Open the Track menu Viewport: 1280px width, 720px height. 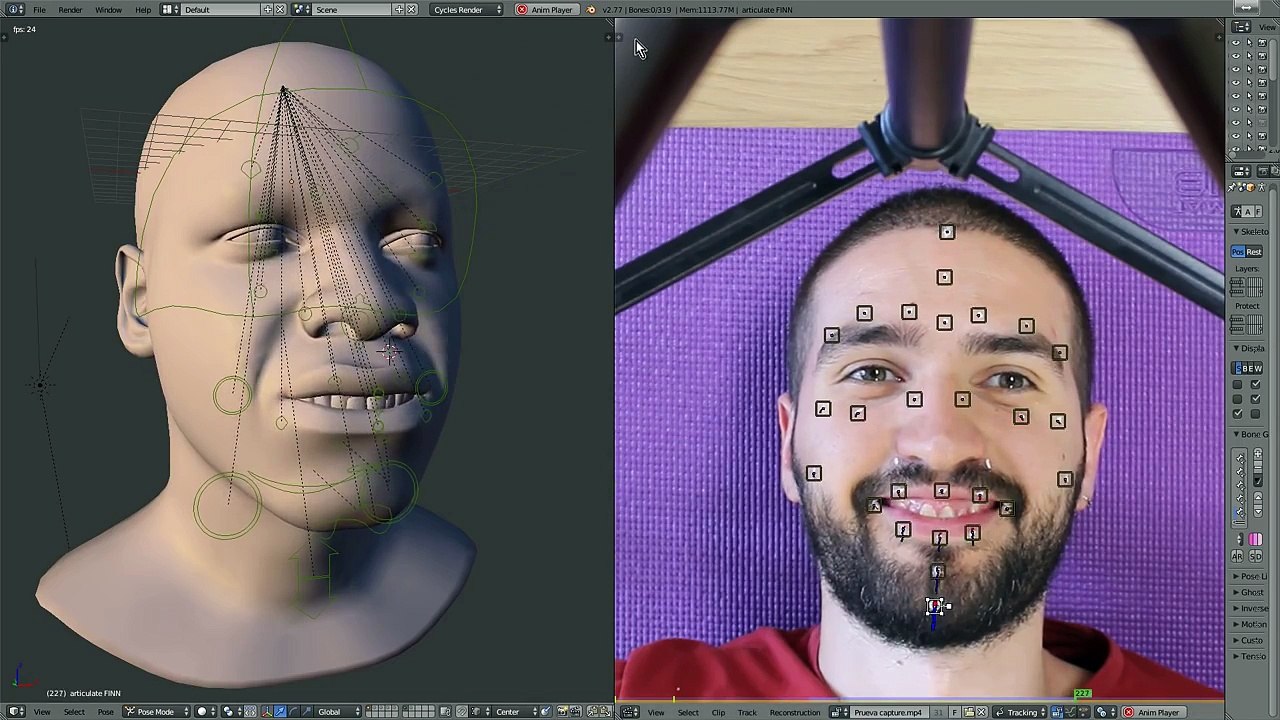click(747, 712)
